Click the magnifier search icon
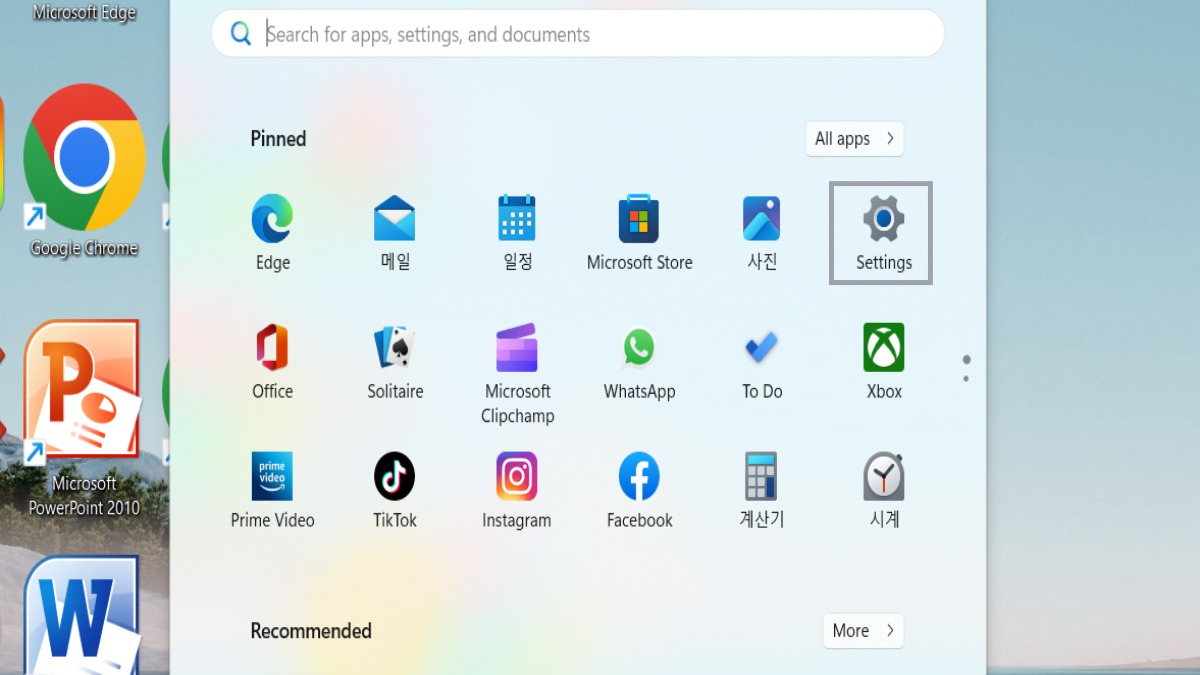The image size is (1200, 675). click(x=241, y=34)
